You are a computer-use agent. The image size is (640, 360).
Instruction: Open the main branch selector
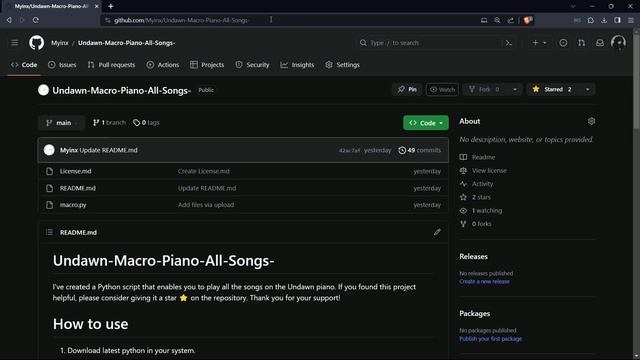click(61, 123)
